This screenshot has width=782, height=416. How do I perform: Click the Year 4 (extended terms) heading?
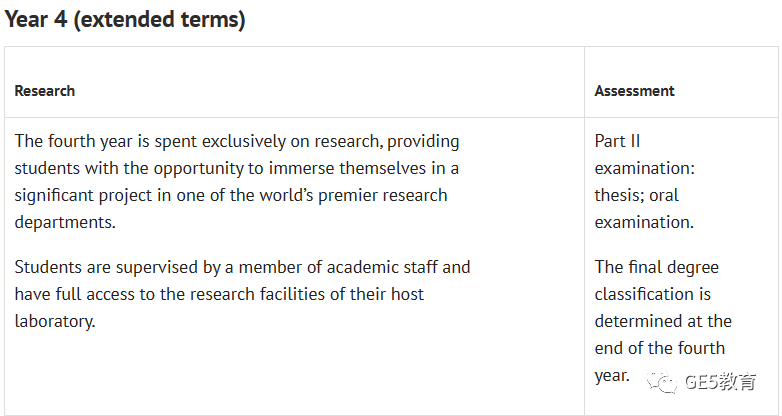pyautogui.click(x=125, y=19)
